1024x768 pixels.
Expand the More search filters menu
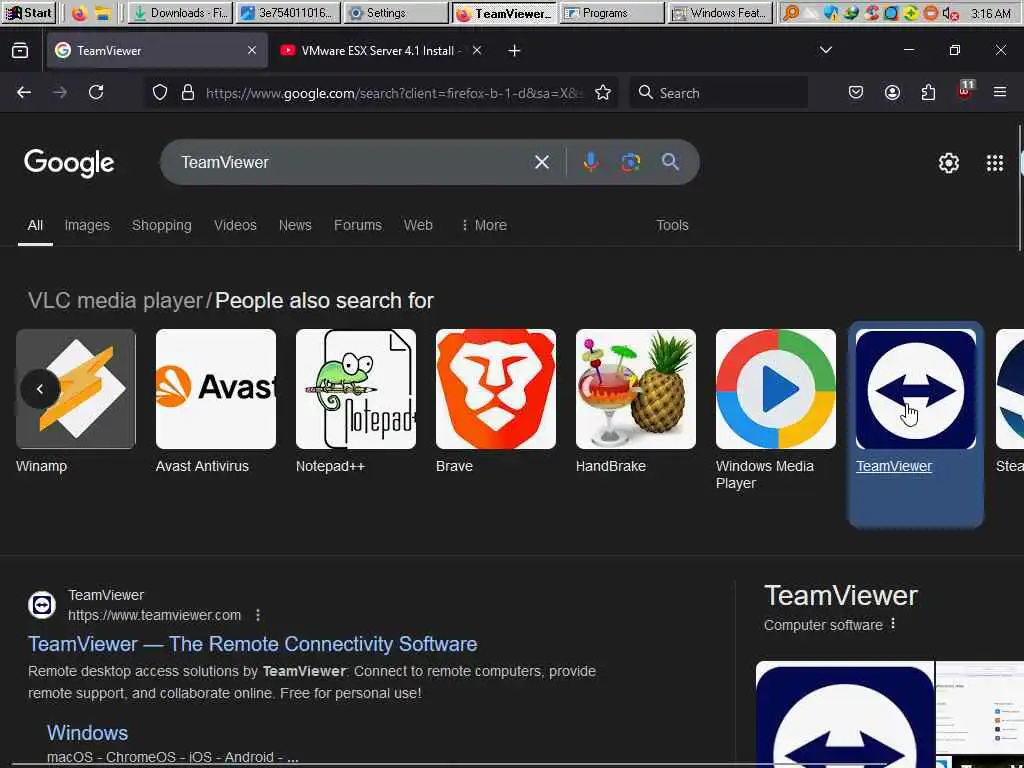(x=484, y=225)
